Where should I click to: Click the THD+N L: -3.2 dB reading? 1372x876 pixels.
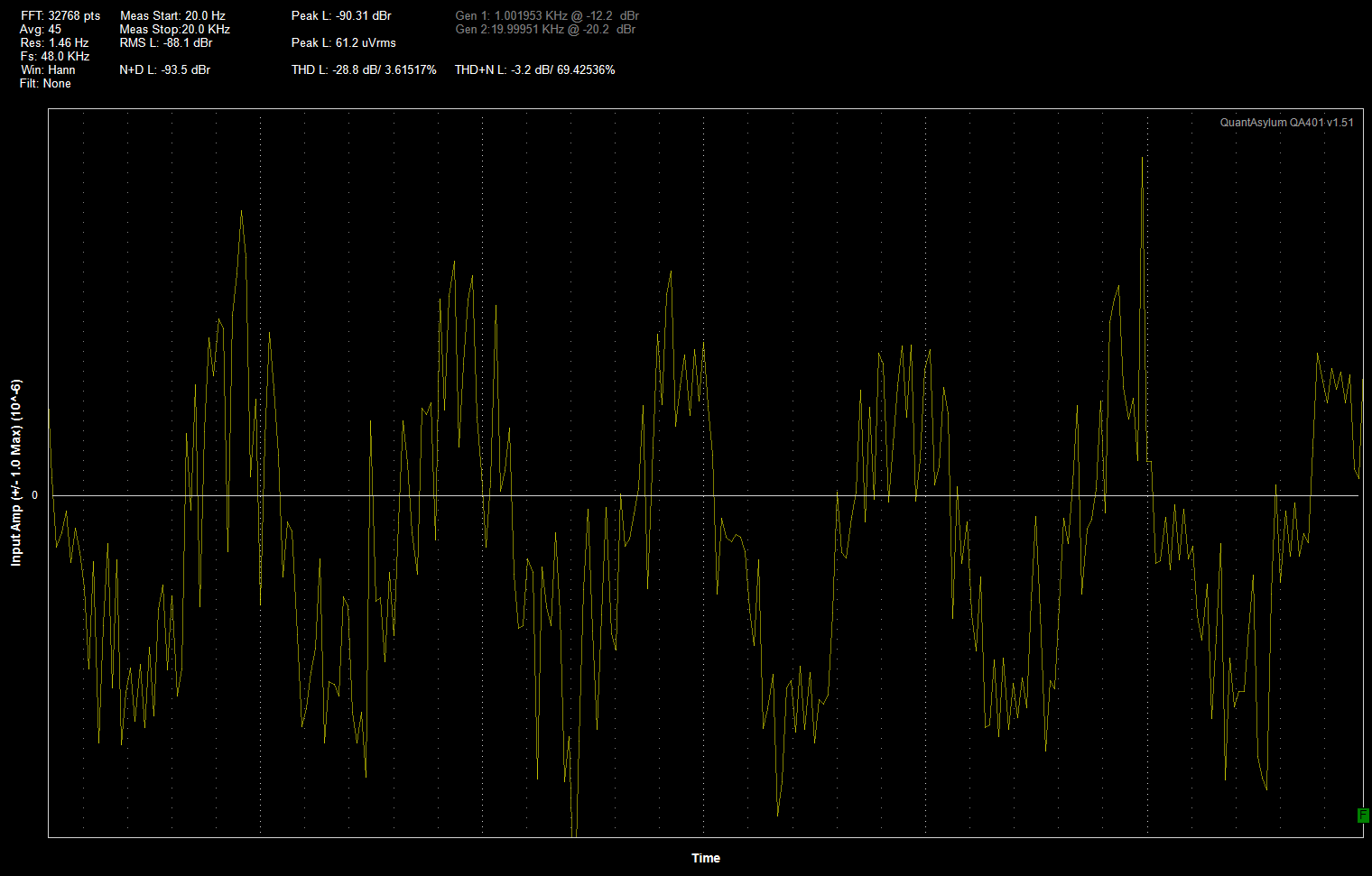tap(535, 70)
